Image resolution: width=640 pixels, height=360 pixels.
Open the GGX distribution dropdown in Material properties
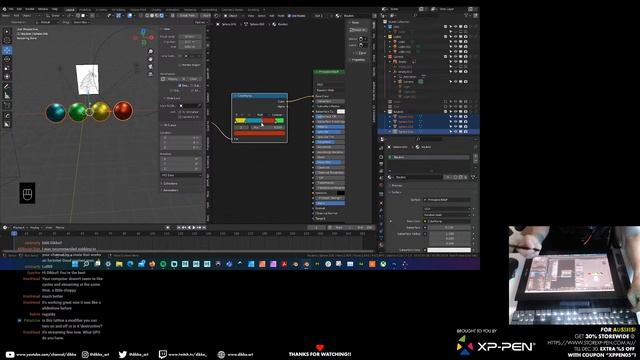click(448, 209)
